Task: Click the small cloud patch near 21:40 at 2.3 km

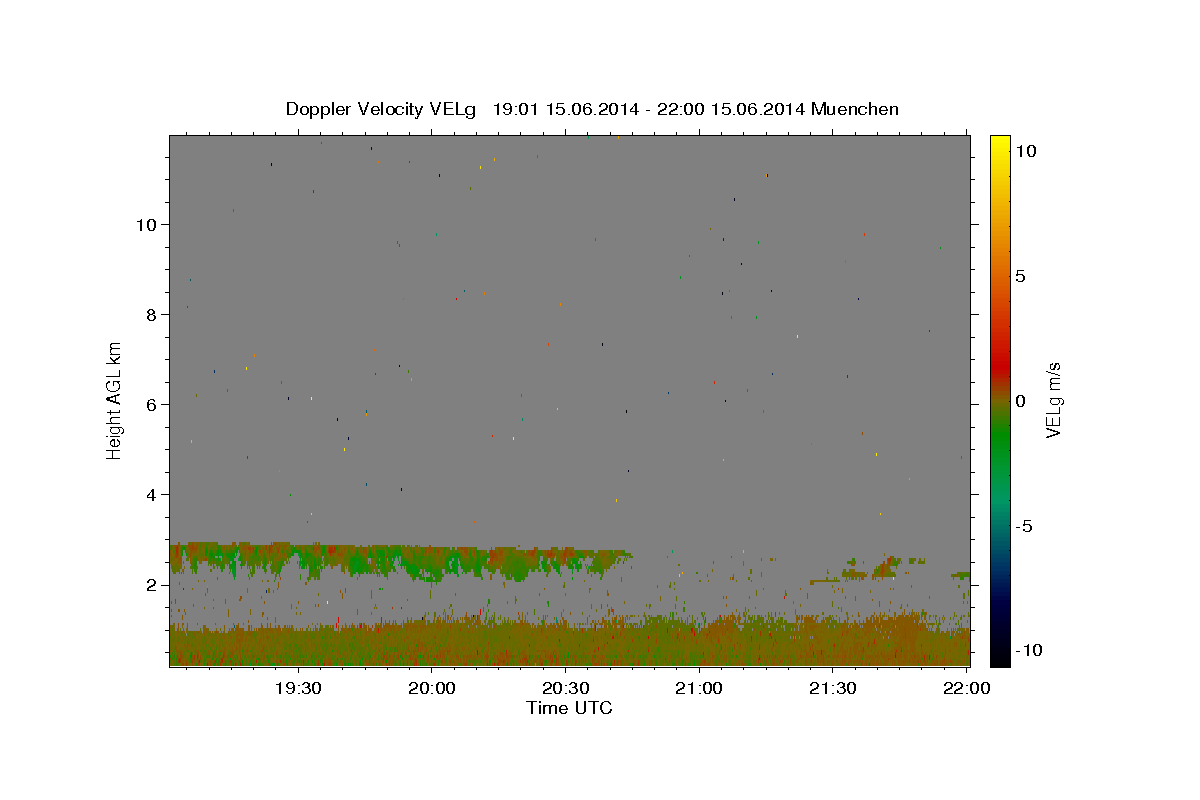Action: (884, 568)
